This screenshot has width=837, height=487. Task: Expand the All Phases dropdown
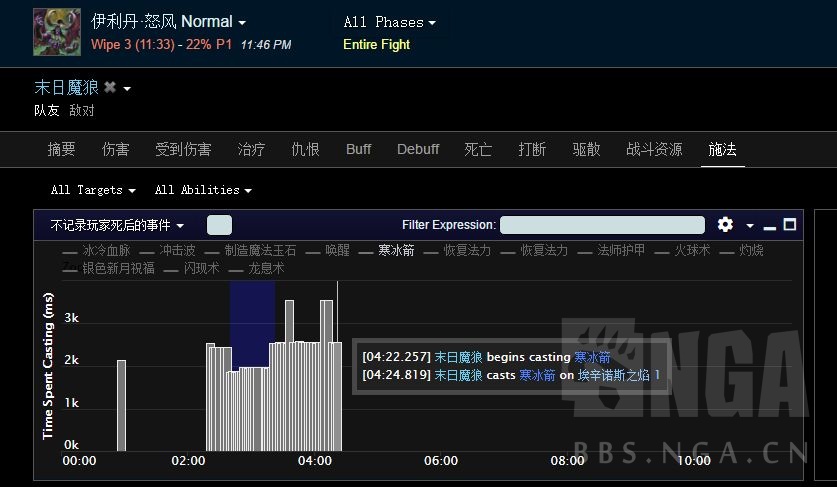389,22
